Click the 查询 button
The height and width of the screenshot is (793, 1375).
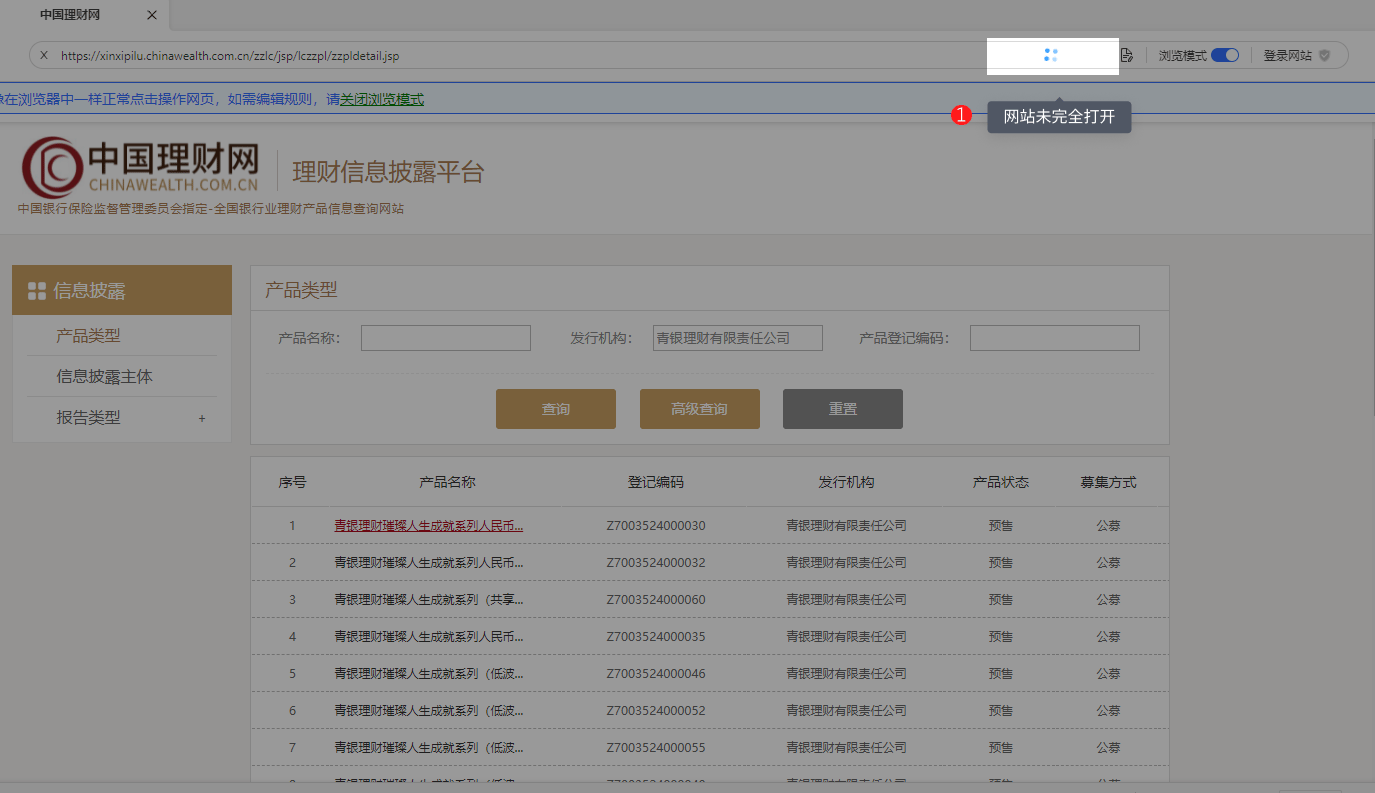point(556,409)
